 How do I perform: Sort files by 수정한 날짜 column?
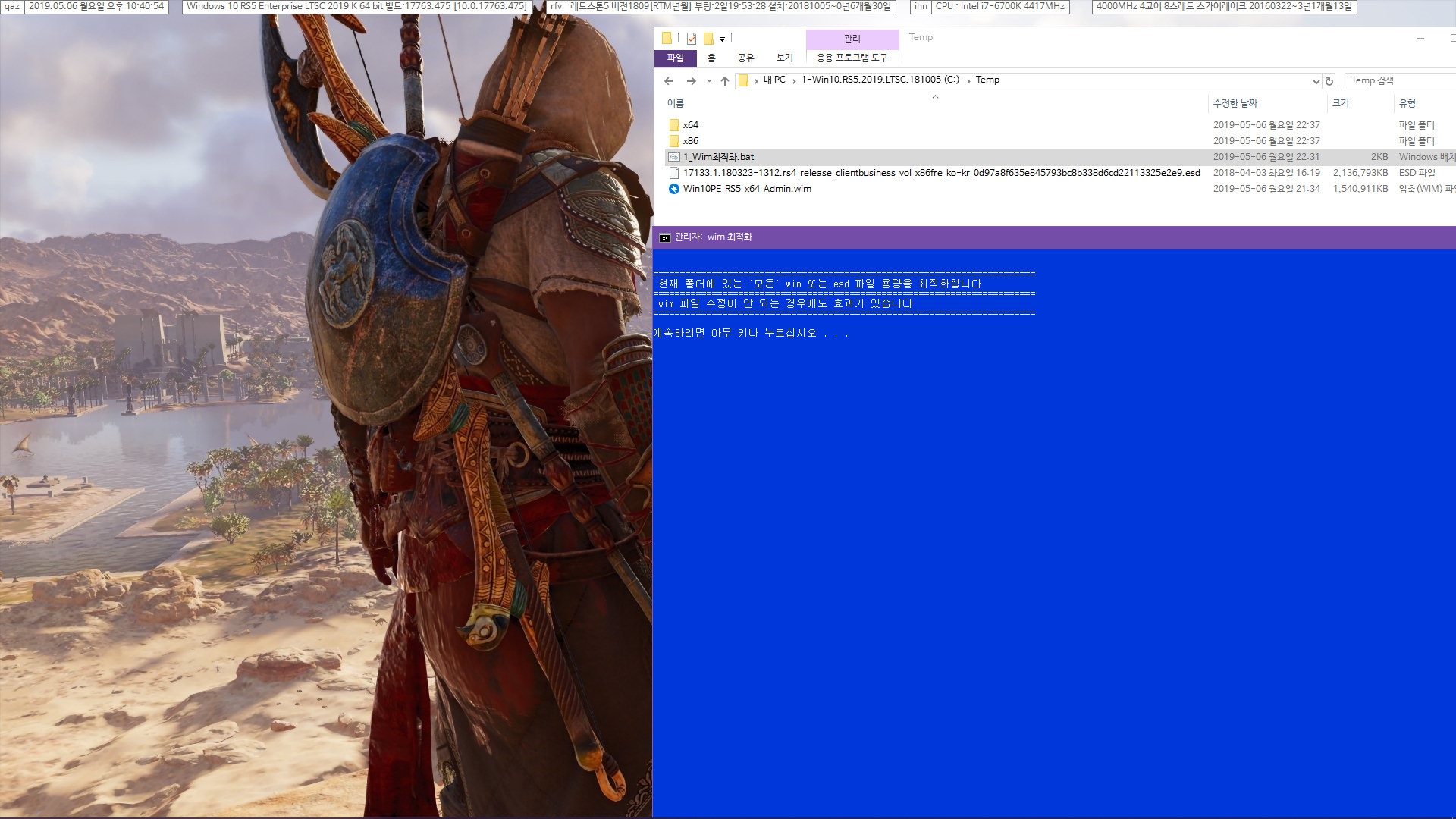coord(1267,103)
